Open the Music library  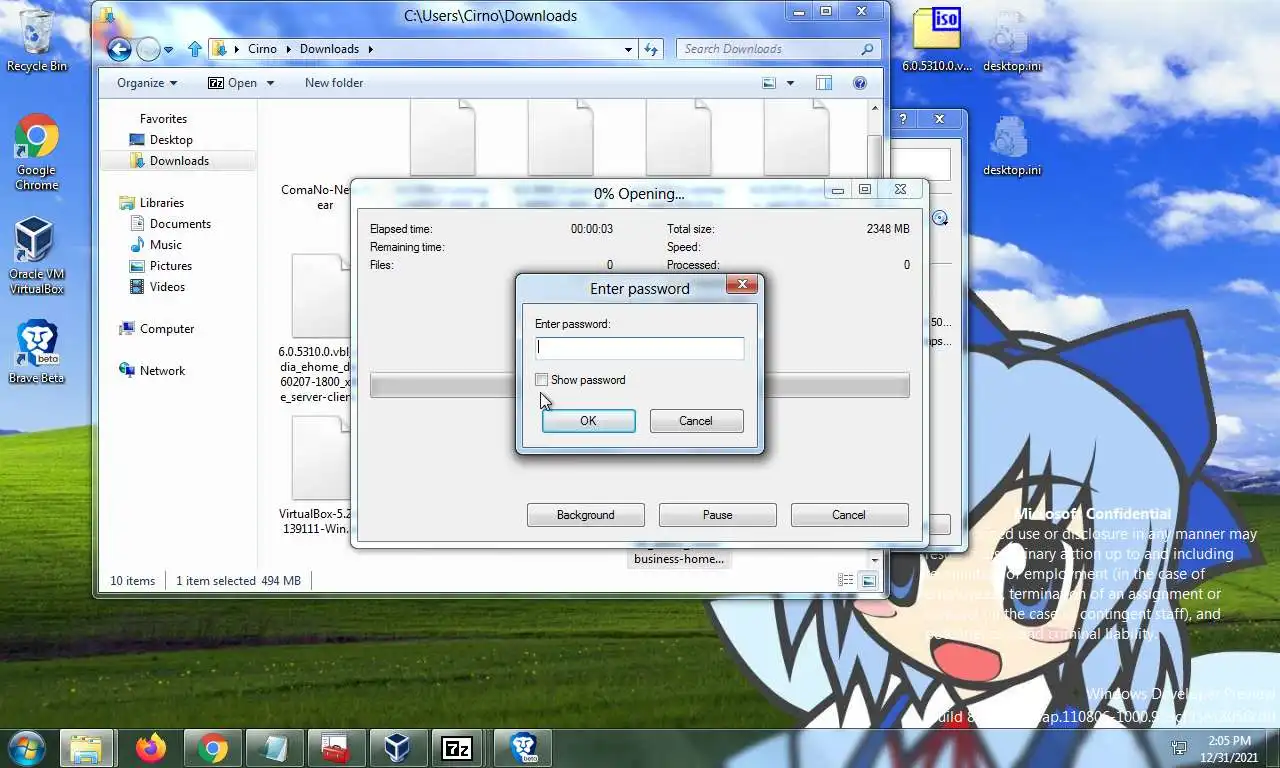[x=166, y=245]
